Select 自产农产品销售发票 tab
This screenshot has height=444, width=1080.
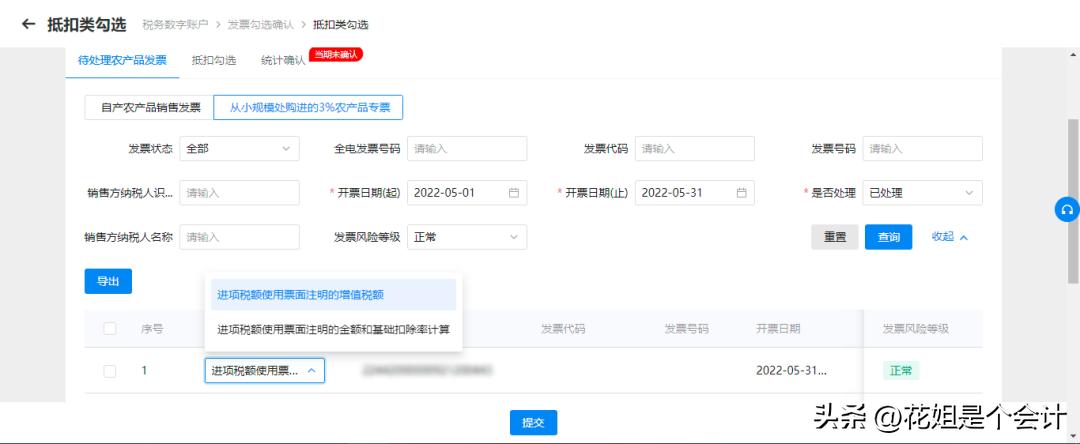[149, 107]
